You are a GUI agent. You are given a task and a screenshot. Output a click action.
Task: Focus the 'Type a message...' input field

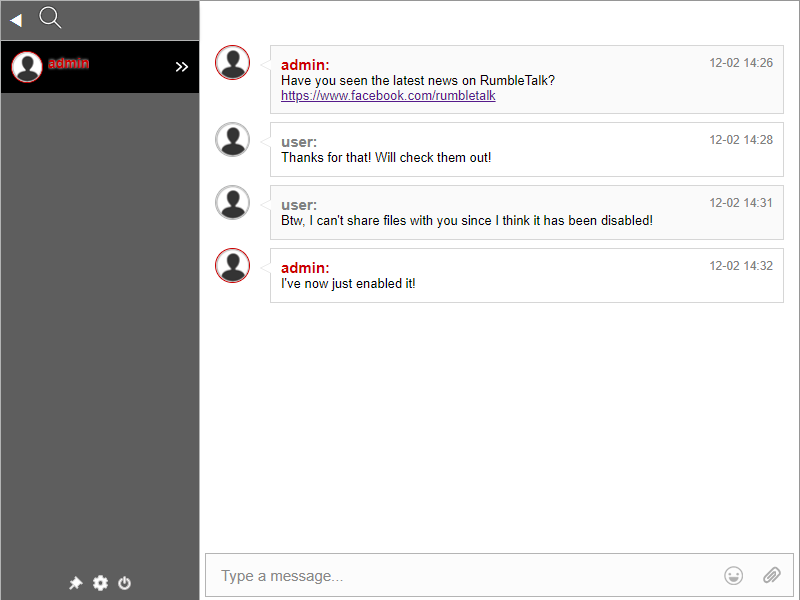pyautogui.click(x=460, y=576)
